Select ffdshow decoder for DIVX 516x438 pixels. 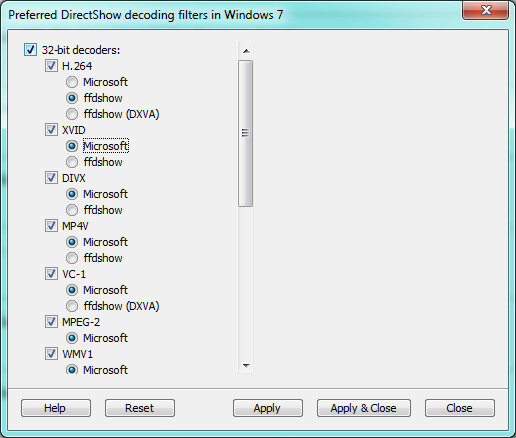click(x=72, y=210)
